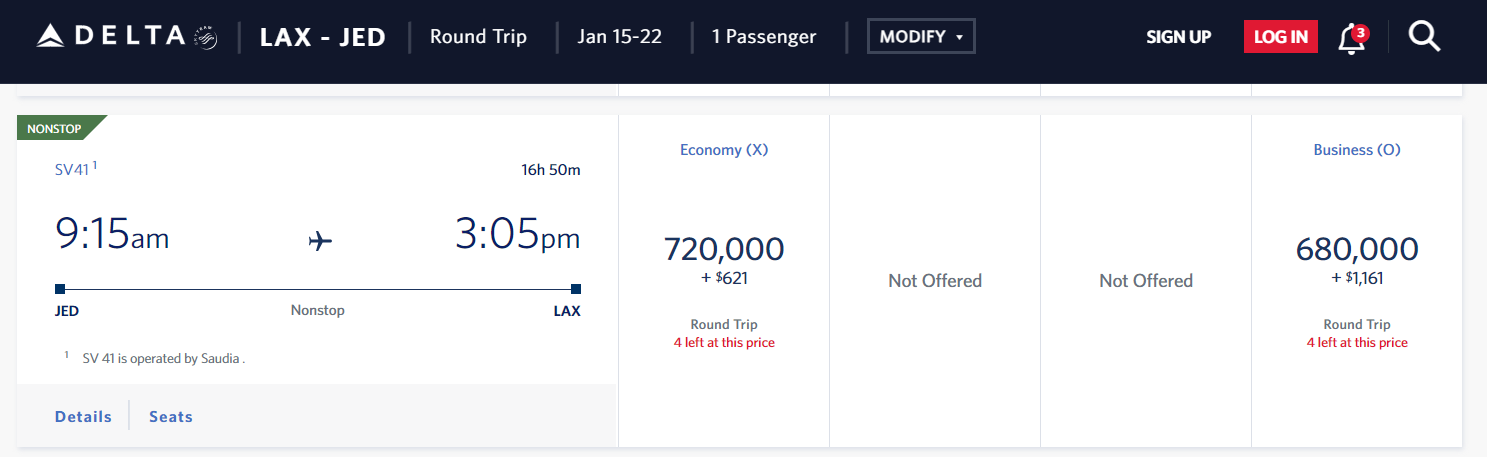Click the Economy (X) fare class link
The height and width of the screenshot is (457, 1487).
[x=724, y=150]
